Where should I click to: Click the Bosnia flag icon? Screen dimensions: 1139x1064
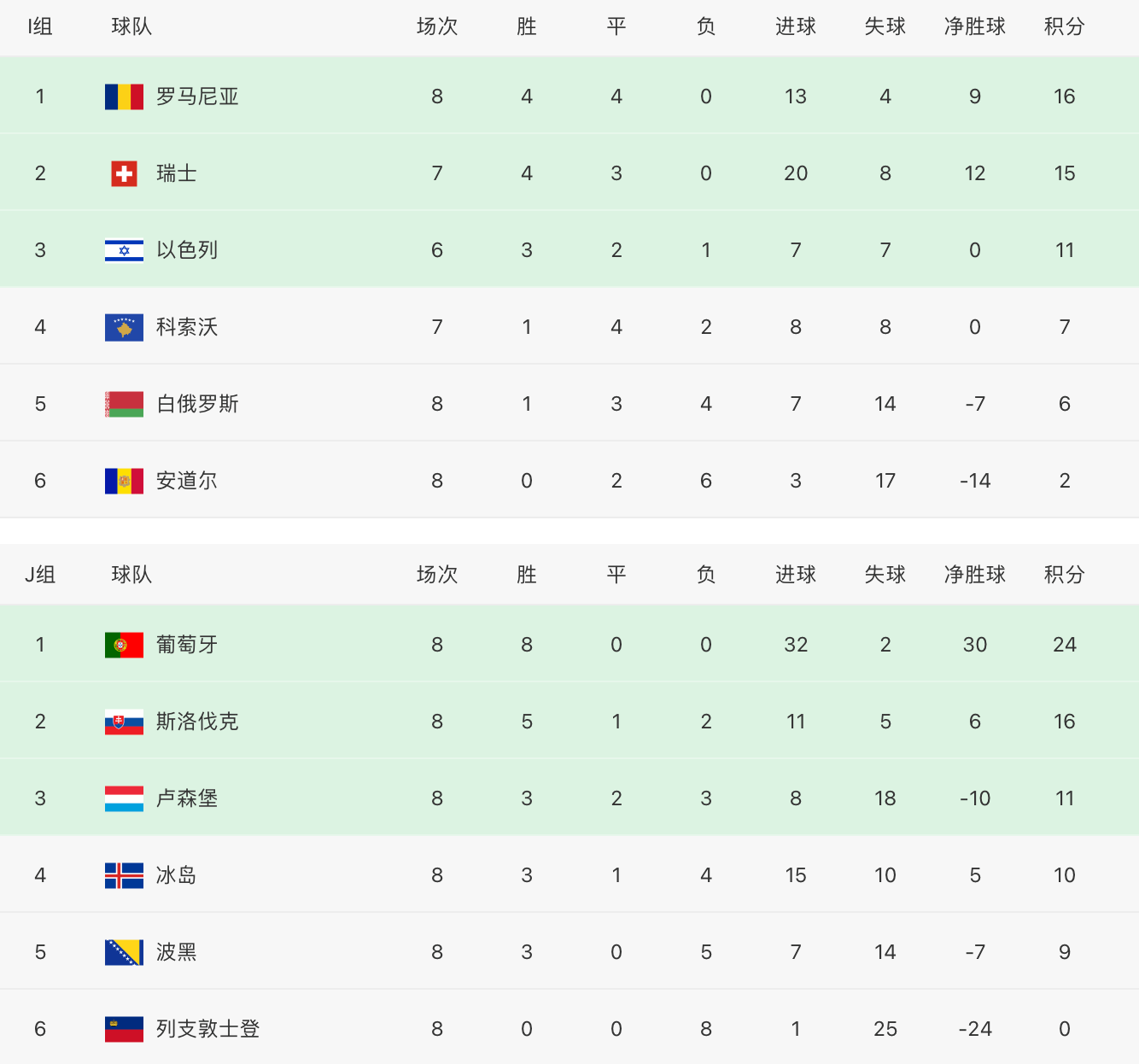[x=124, y=952]
